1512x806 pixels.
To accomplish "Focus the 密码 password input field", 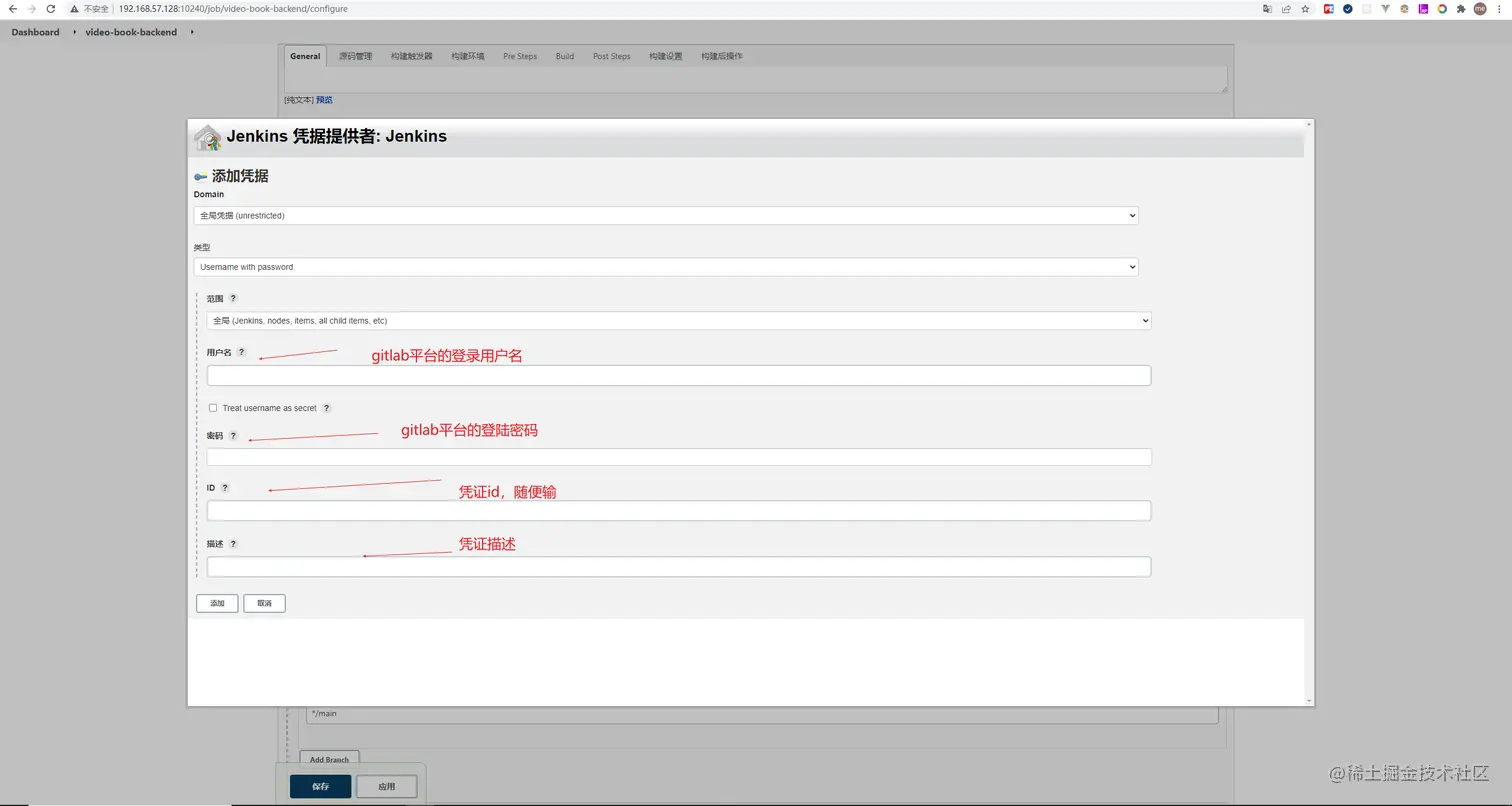I will tap(679, 457).
